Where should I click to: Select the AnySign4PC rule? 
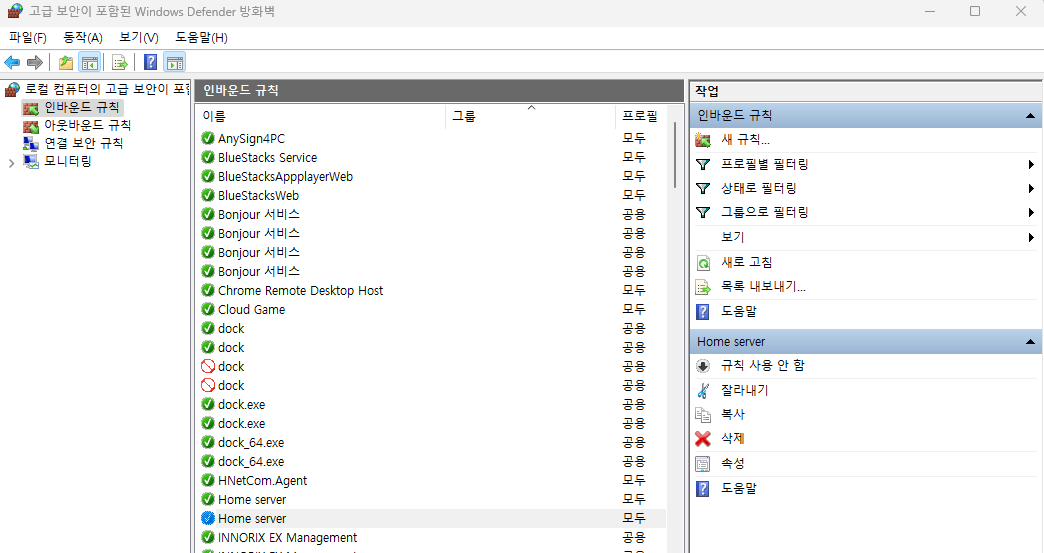point(251,138)
